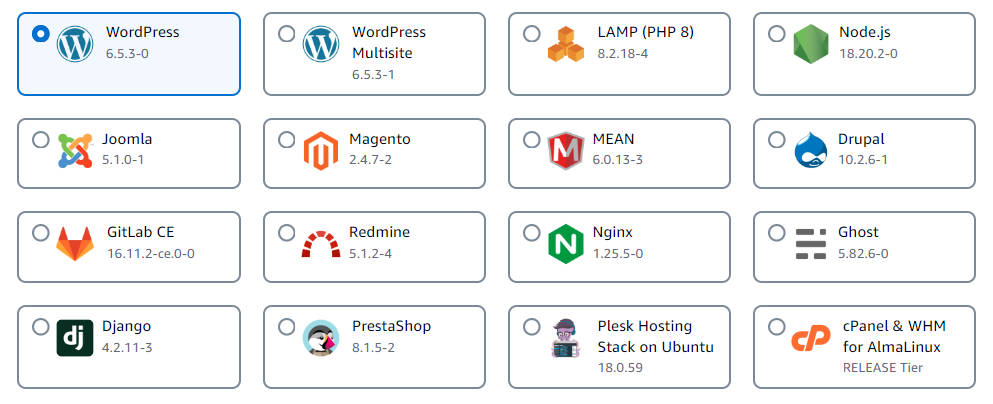Select the PrestaShop radio button
Image resolution: width=993 pixels, height=404 pixels.
click(x=286, y=327)
